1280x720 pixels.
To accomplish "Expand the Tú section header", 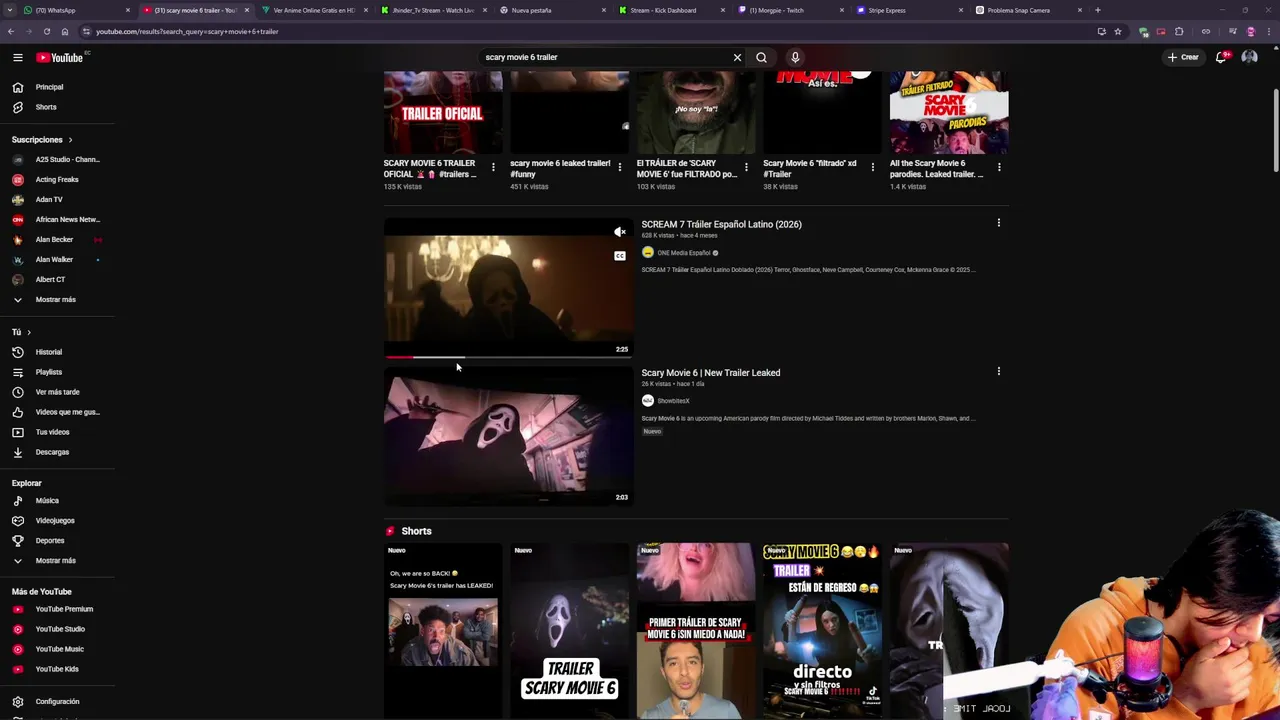I will click(21, 332).
